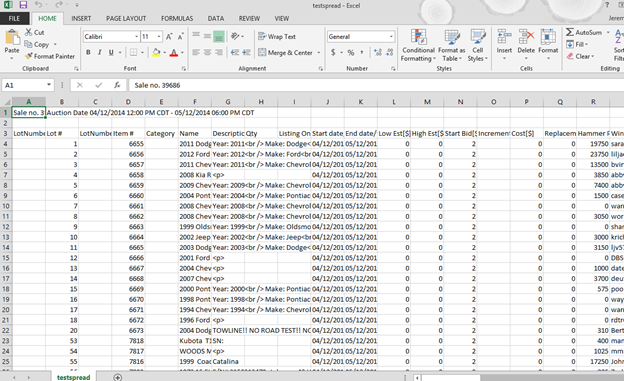
Task: Click the Name Box showing A1
Action: coord(24,85)
